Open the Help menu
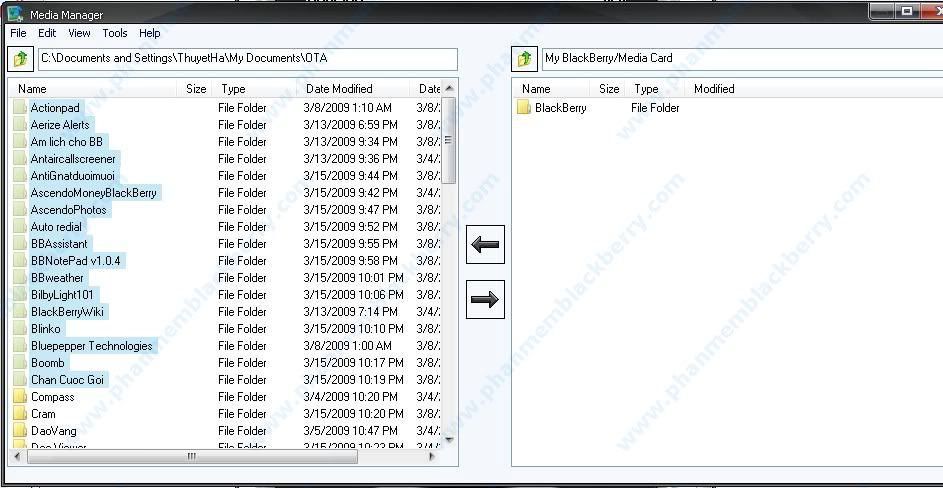 [149, 33]
